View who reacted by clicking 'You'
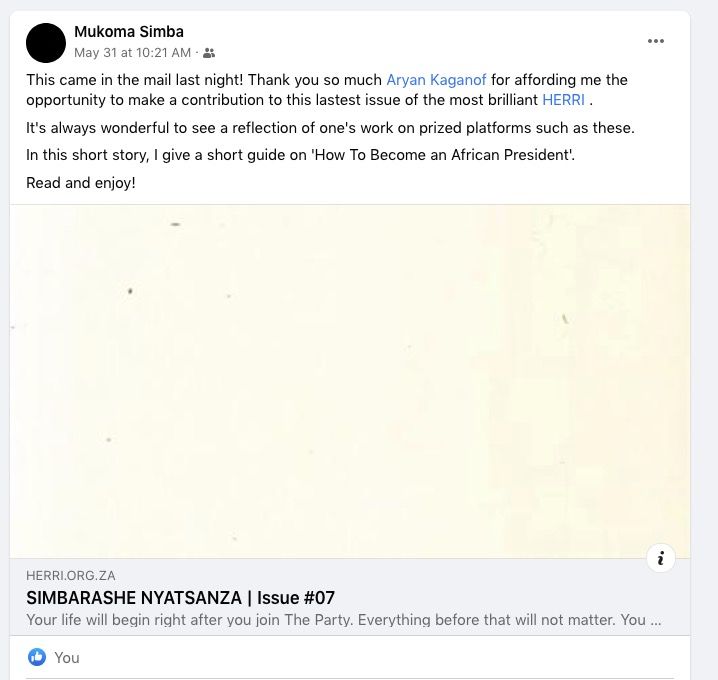Screen dimensions: 718x680 67,657
